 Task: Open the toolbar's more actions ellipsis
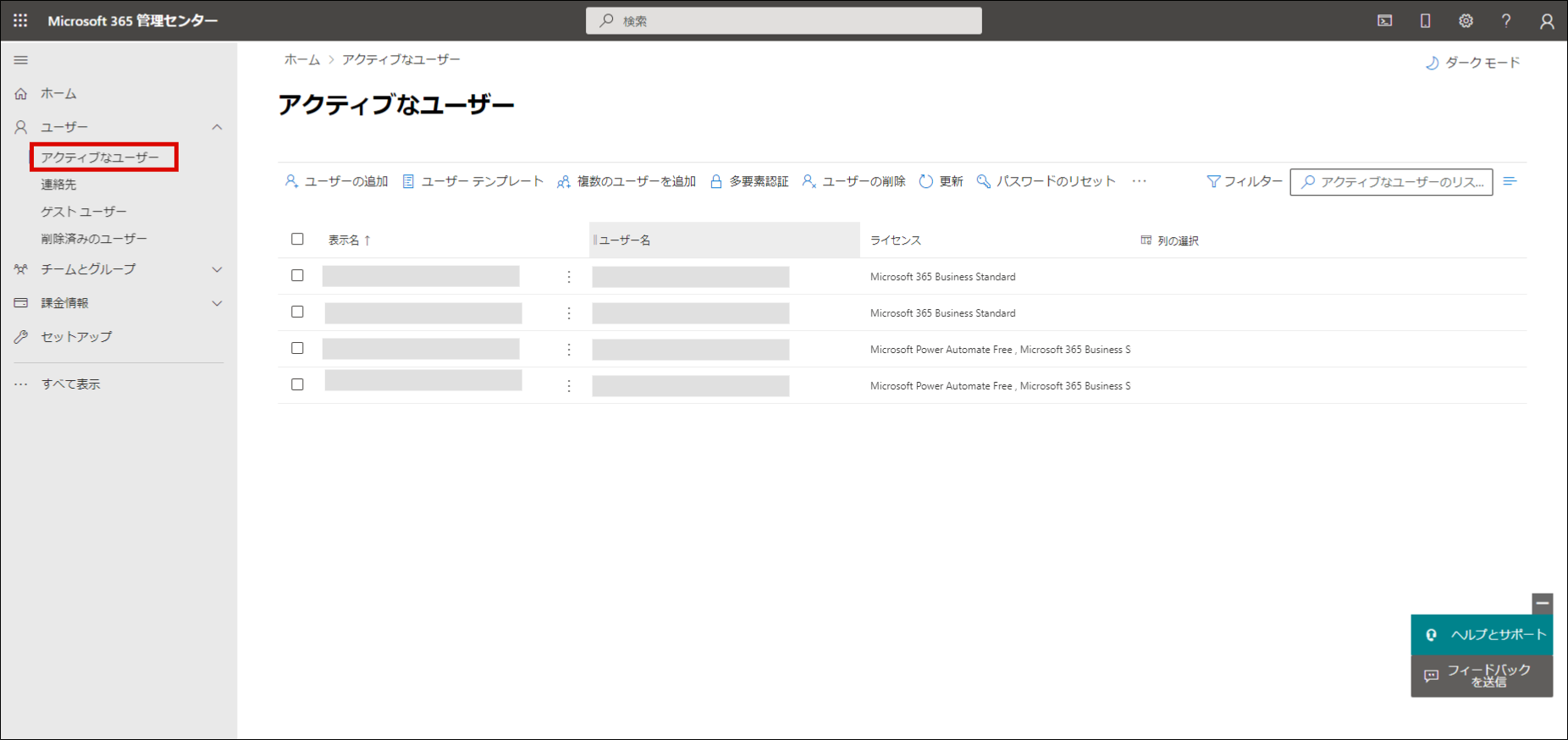[x=1139, y=181]
